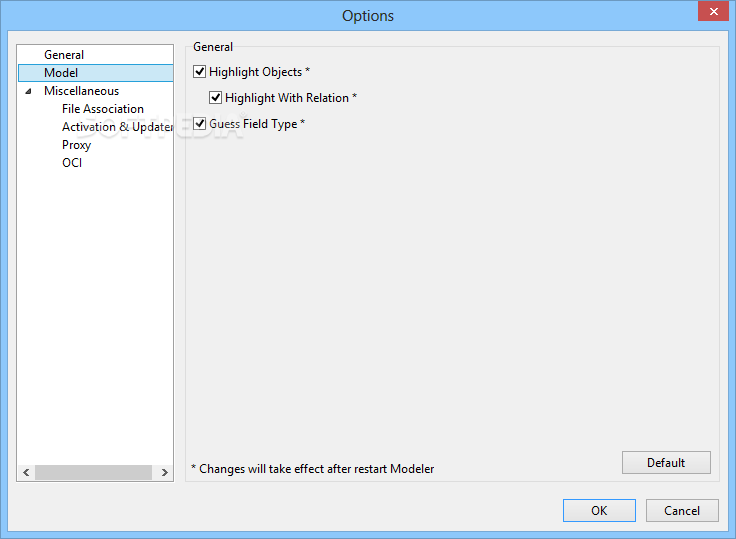The image size is (736, 539).
Task: Click the Cancel button
Action: [682, 510]
